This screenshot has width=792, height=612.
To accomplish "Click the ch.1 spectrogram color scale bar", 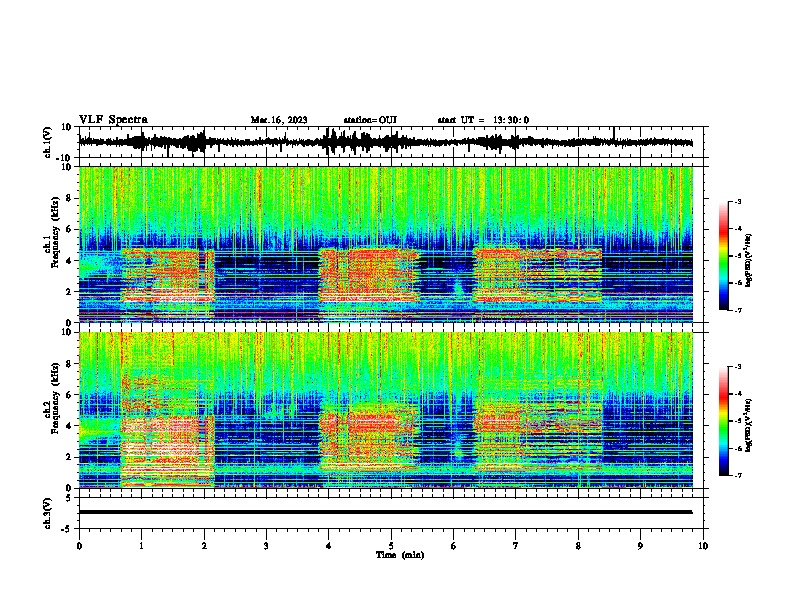I will (723, 256).
